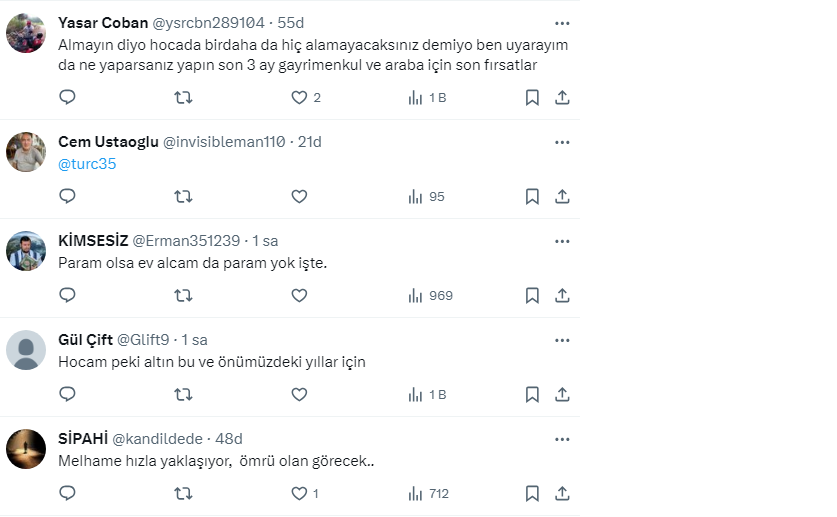Retweet Yasar Coban's post
The width and height of the screenshot is (837, 517).
[183, 98]
